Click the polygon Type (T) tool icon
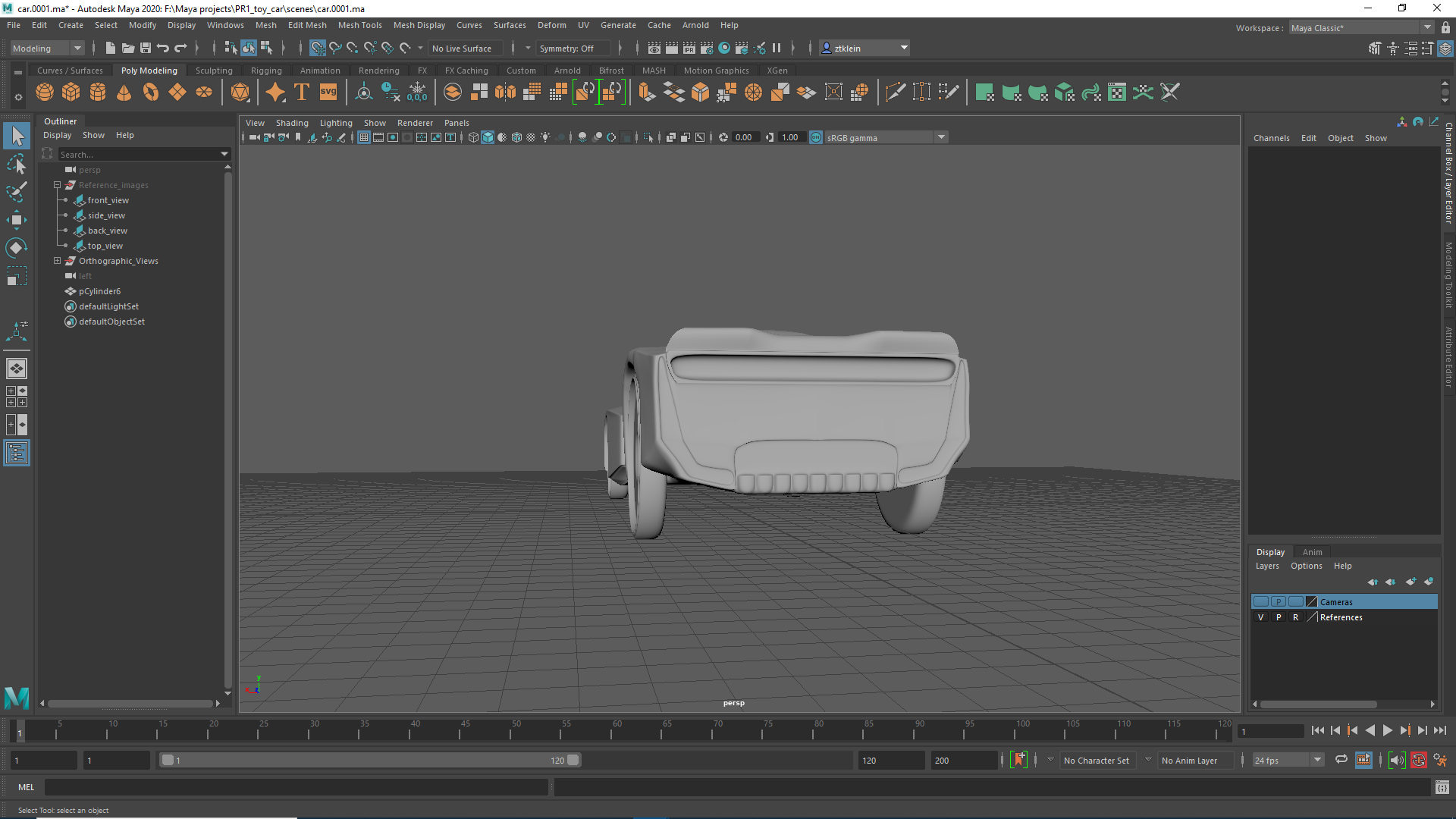The image size is (1456, 819). pos(302,93)
